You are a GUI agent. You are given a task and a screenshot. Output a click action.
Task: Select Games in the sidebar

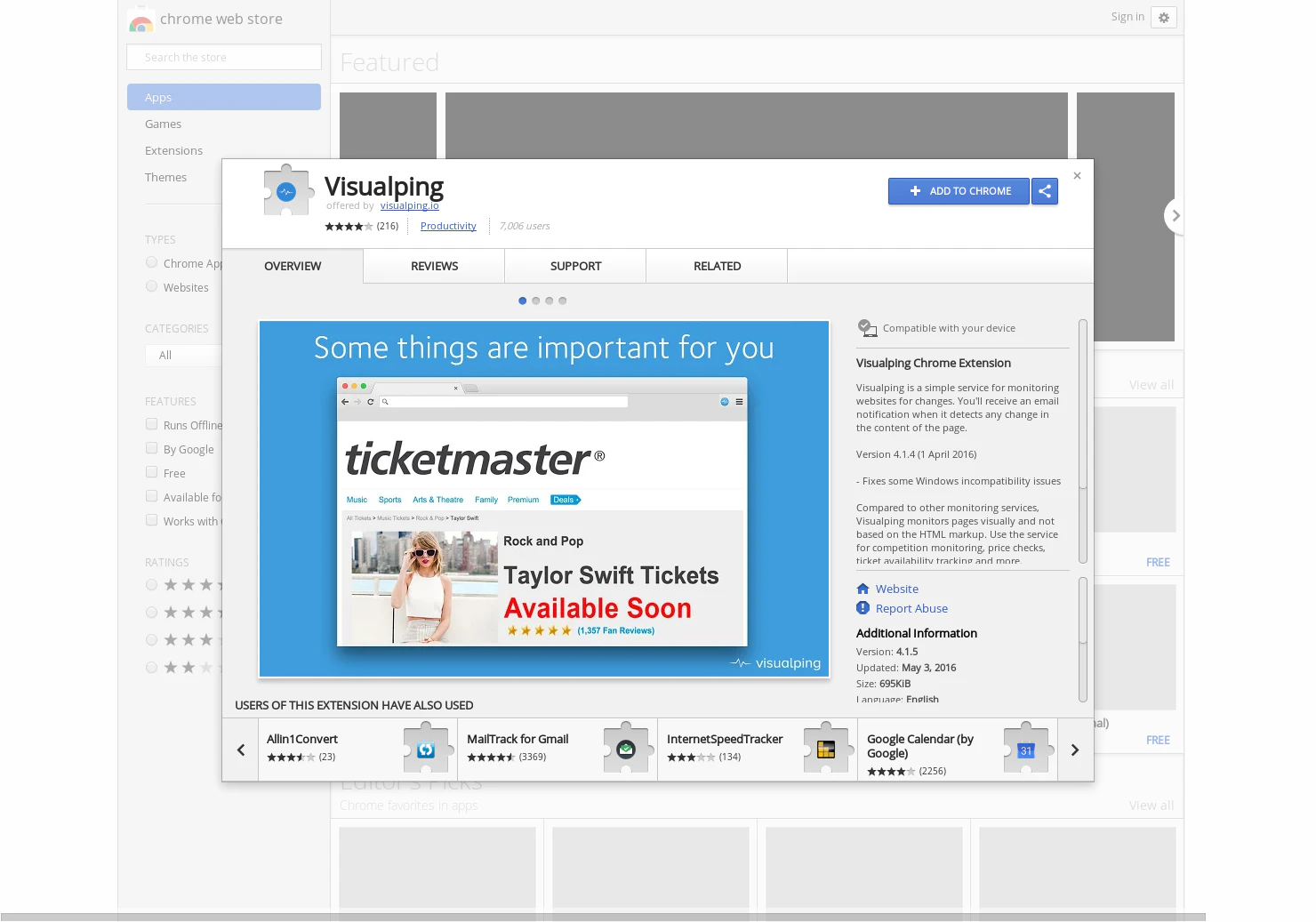tap(163, 124)
